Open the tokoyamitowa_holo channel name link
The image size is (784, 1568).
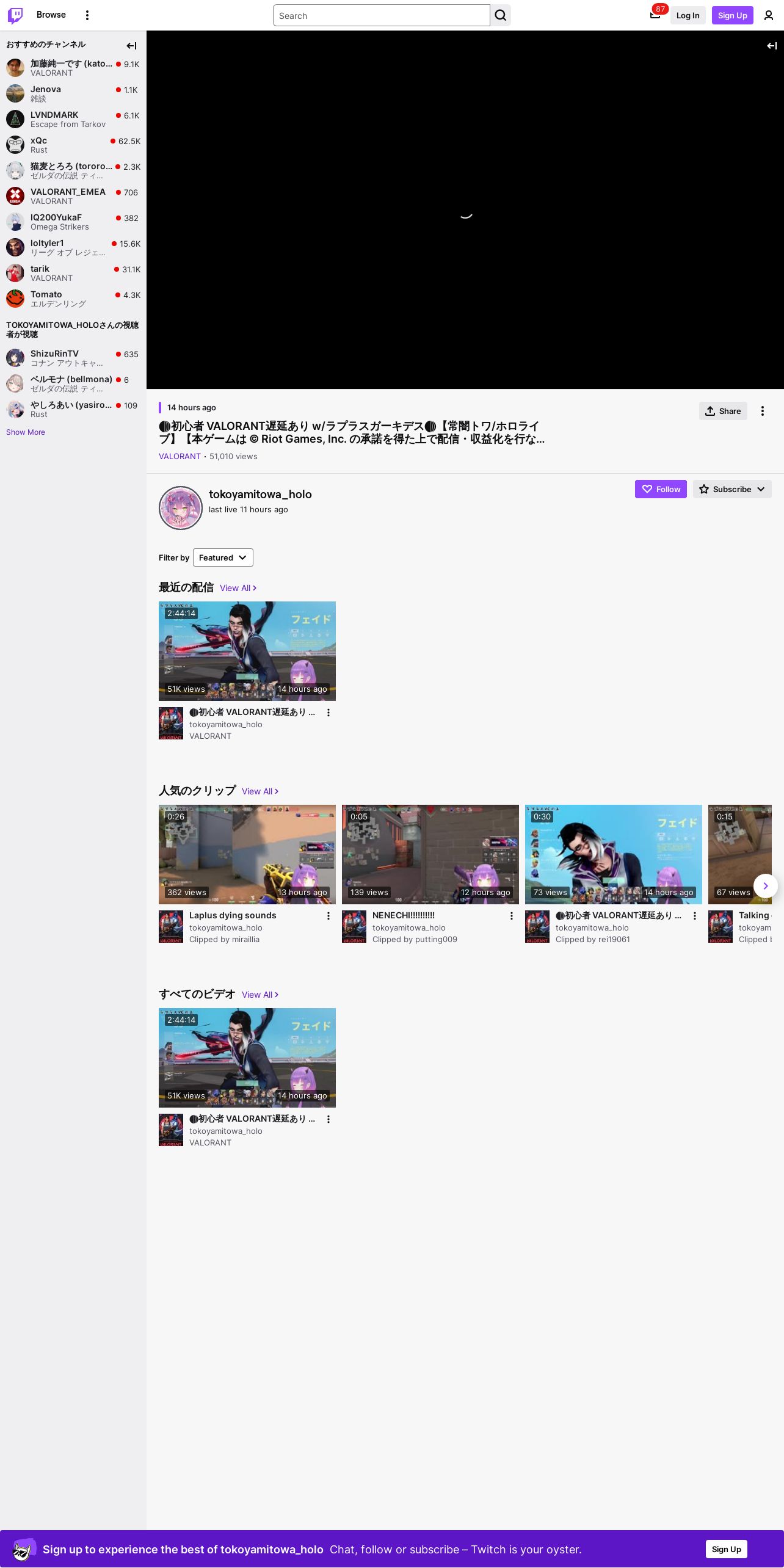coord(260,494)
